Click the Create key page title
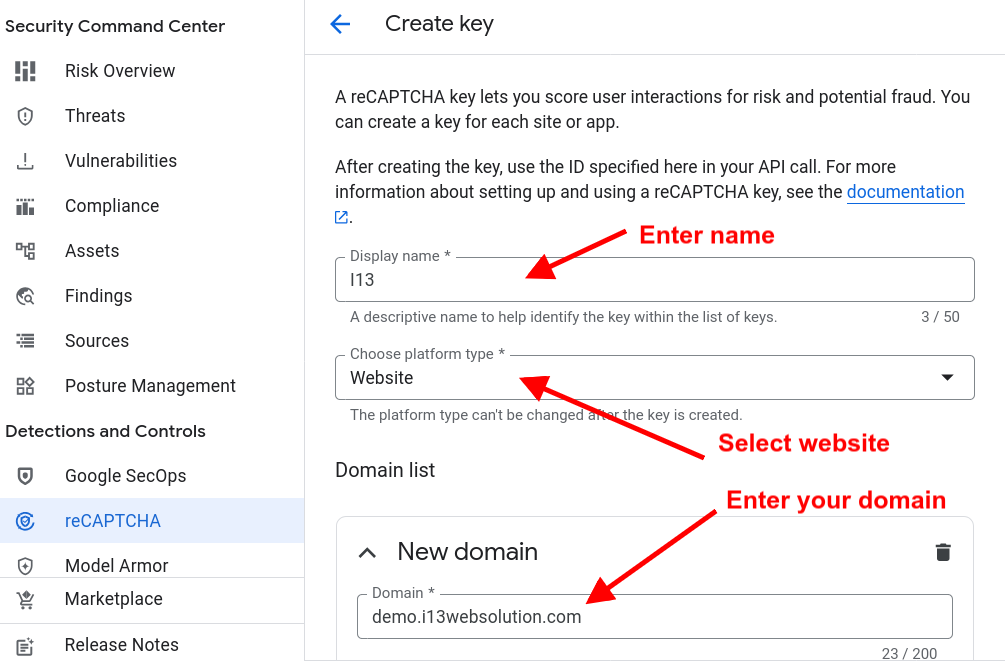Viewport: 1005px width, 661px height. pyautogui.click(x=439, y=24)
